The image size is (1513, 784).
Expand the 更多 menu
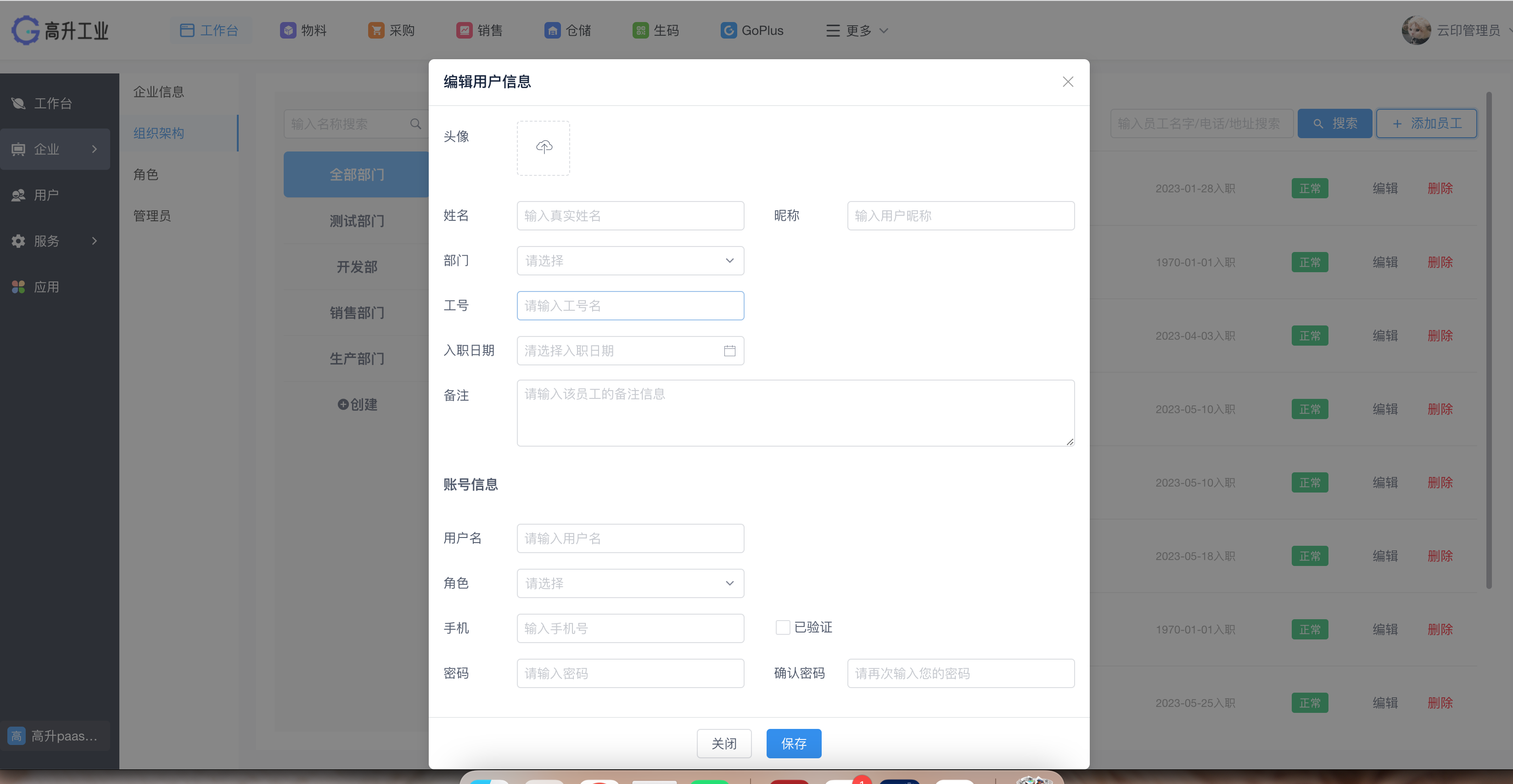pyautogui.click(x=857, y=31)
